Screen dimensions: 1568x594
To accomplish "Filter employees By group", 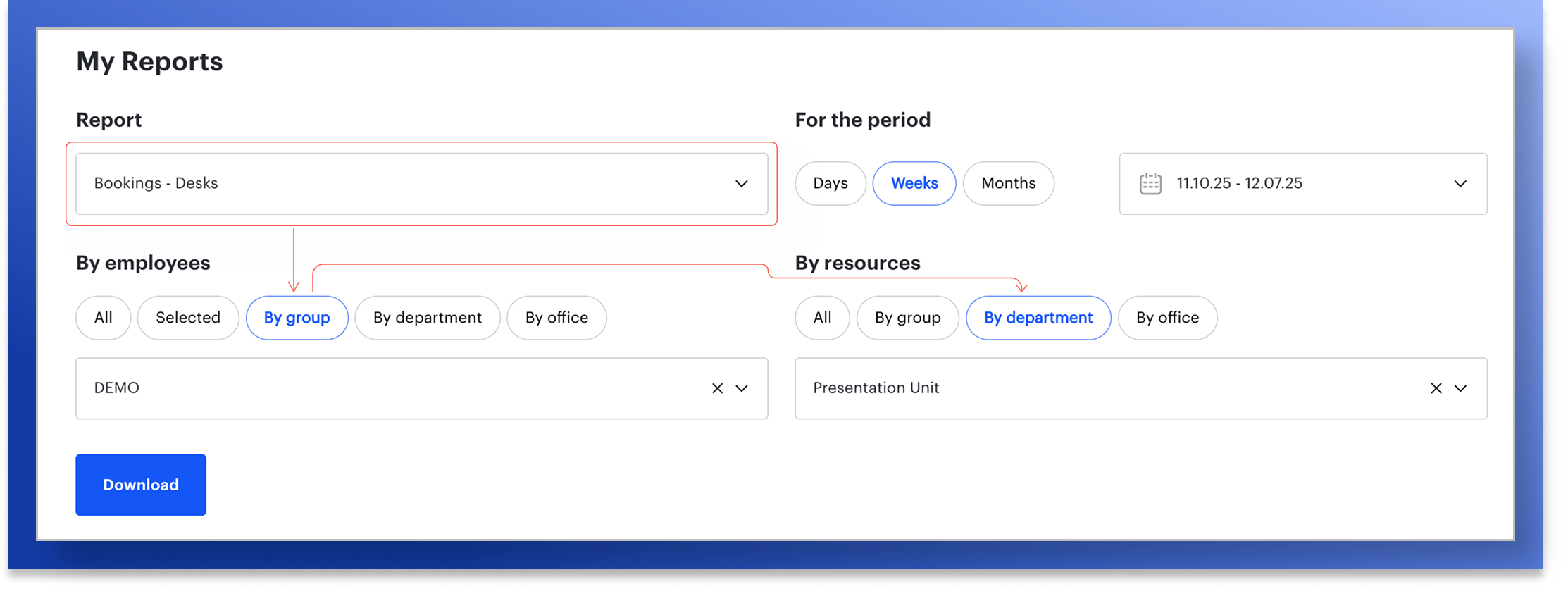I will [297, 318].
